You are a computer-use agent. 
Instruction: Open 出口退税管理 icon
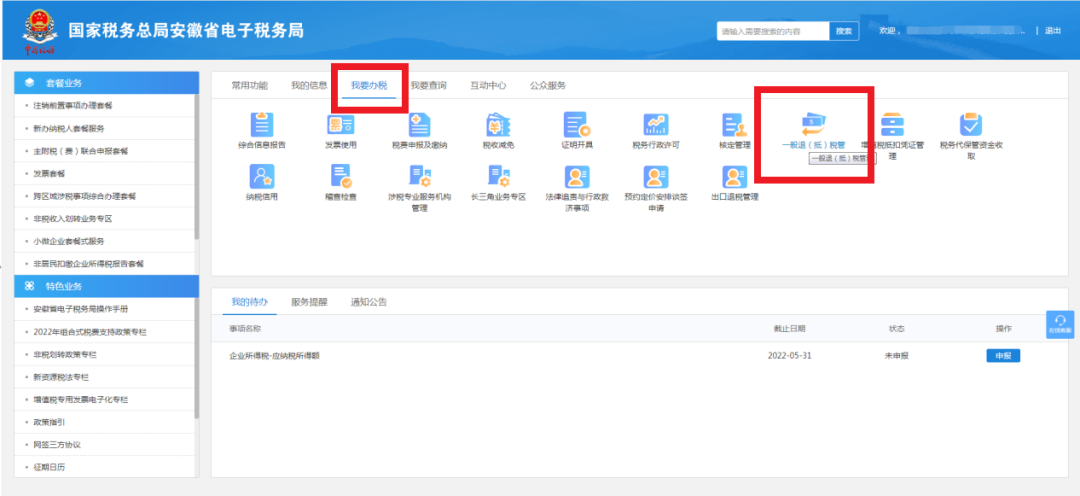tap(734, 176)
